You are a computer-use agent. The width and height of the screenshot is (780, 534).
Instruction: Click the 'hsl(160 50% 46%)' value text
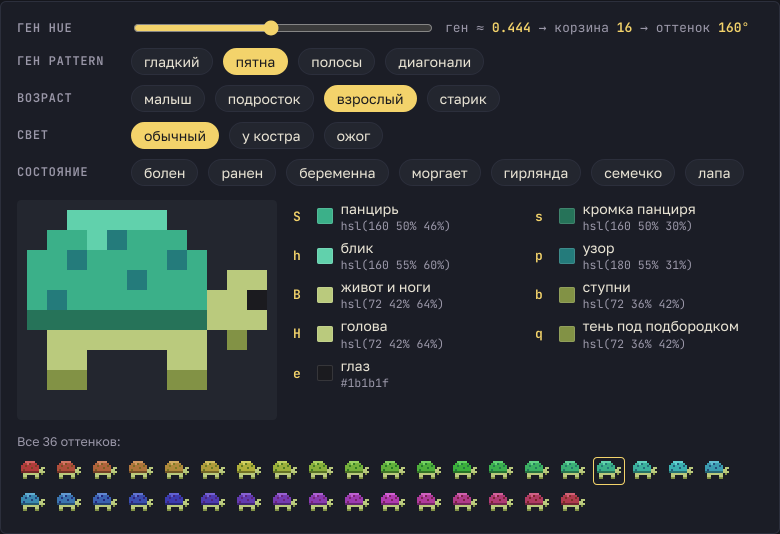pyautogui.click(x=395, y=226)
